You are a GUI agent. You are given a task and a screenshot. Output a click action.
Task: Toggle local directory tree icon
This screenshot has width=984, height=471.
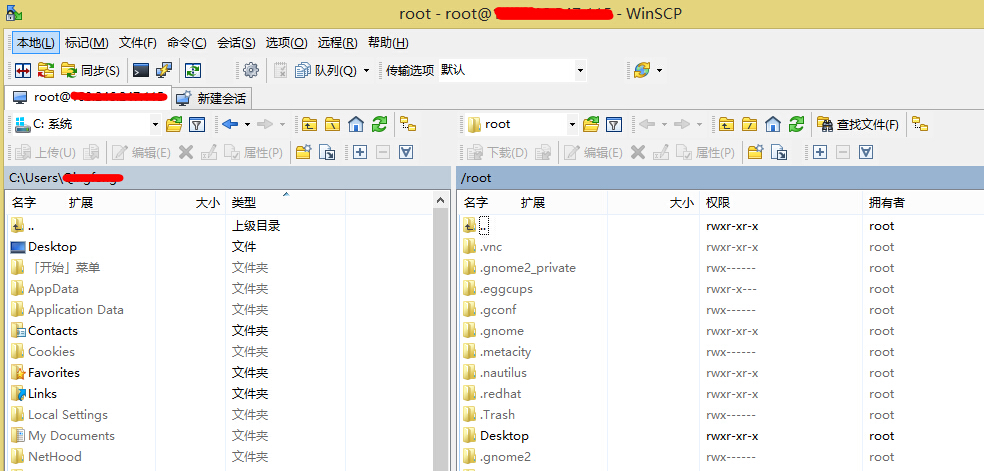[409, 124]
